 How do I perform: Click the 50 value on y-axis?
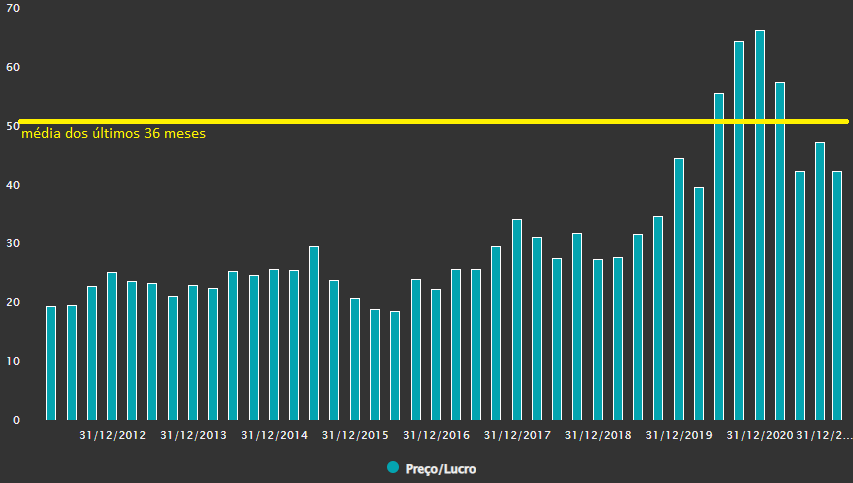pyautogui.click(x=13, y=126)
